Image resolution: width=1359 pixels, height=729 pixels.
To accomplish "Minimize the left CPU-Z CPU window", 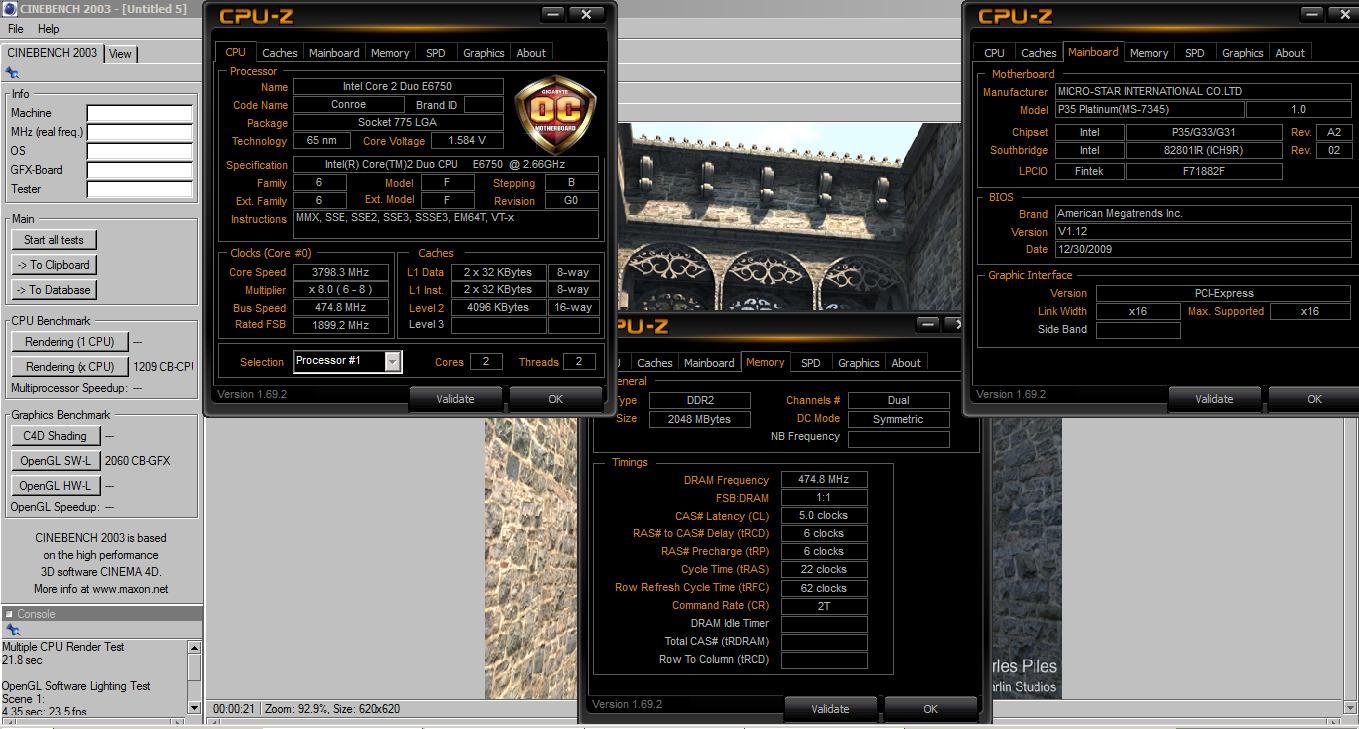I will [x=554, y=14].
